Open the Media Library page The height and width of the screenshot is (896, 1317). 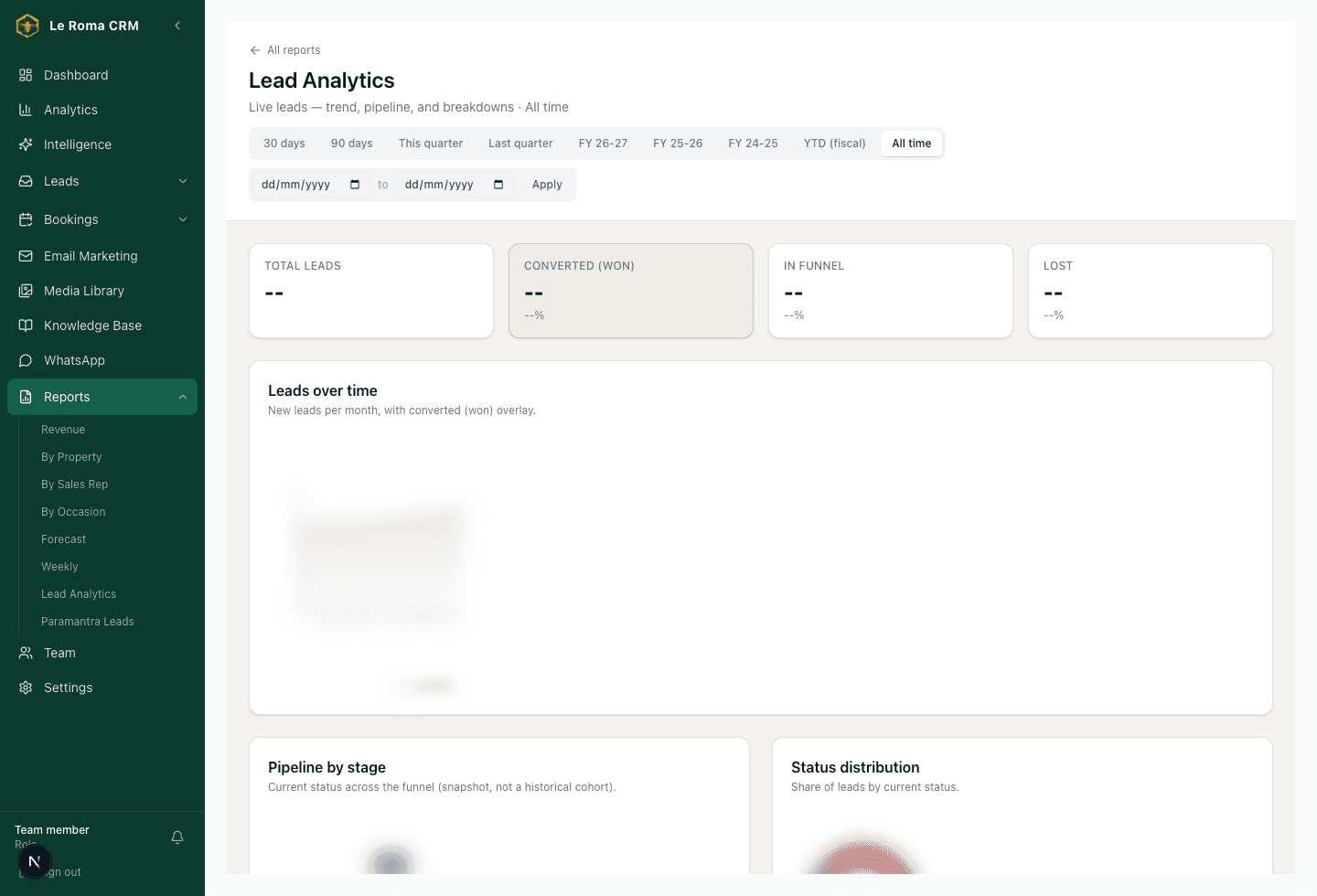(x=102, y=291)
